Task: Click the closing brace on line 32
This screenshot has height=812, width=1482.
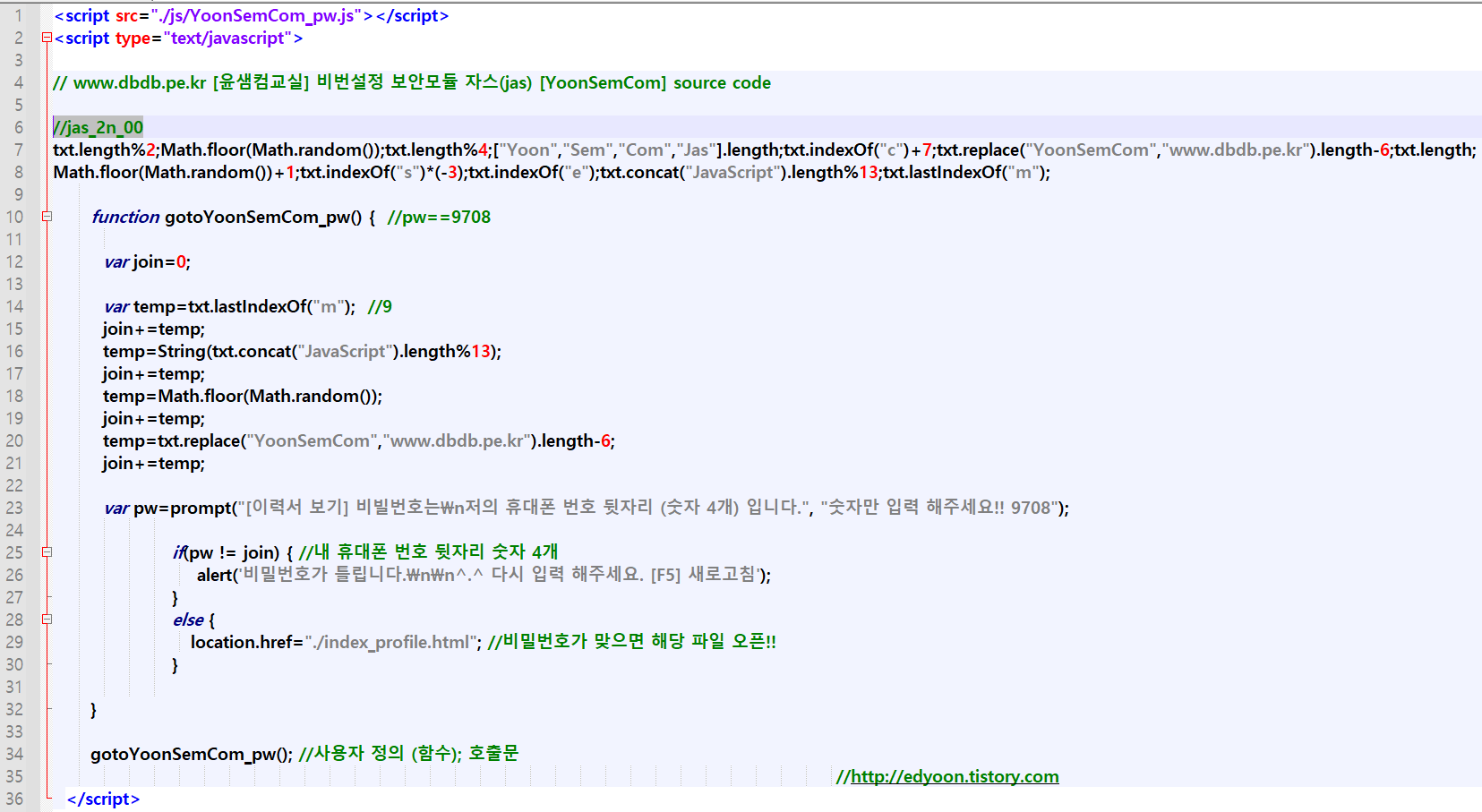Action: tap(93, 709)
